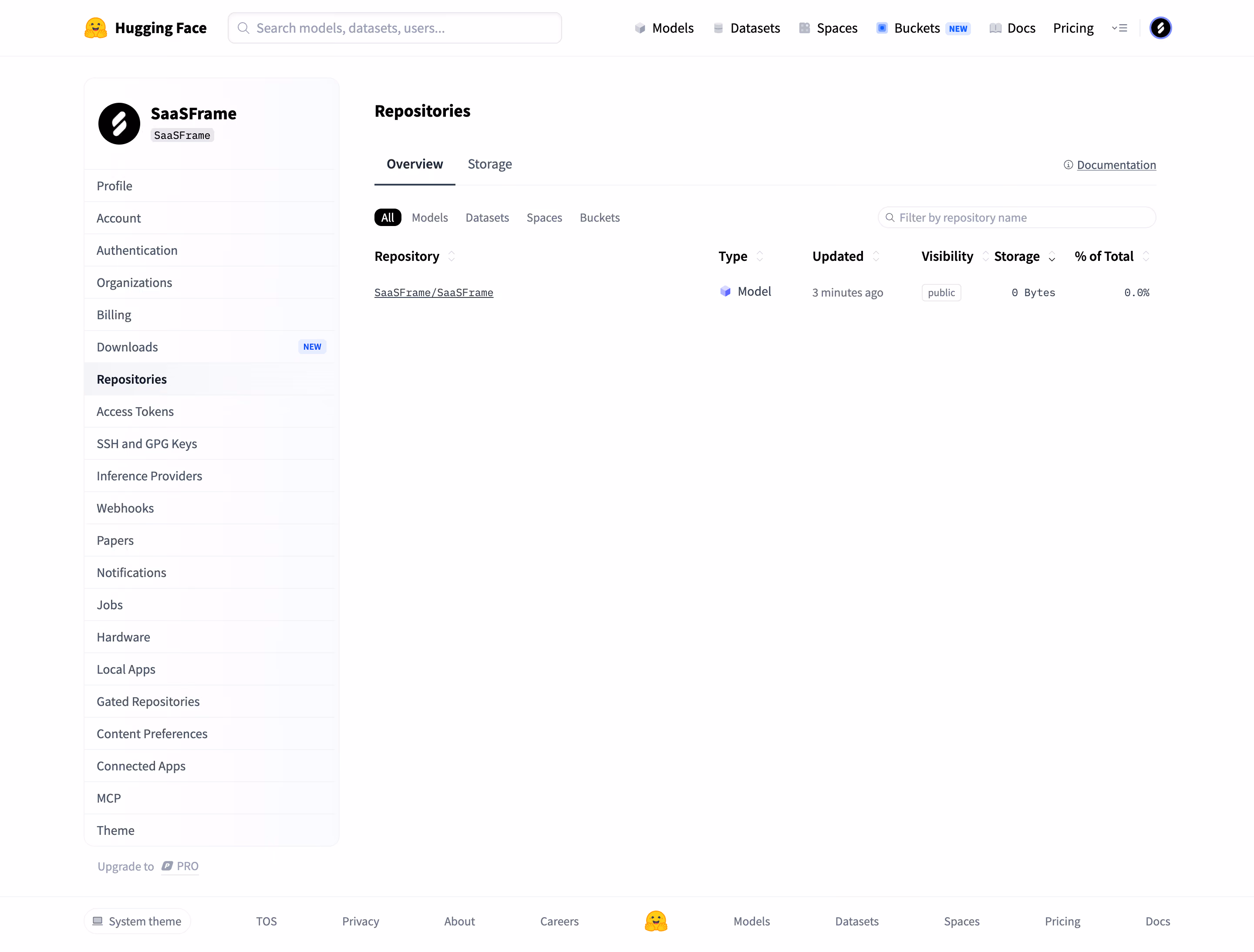The width and height of the screenshot is (1254, 952).
Task: Click the hugging face emoji in the footer
Action: coord(656,921)
